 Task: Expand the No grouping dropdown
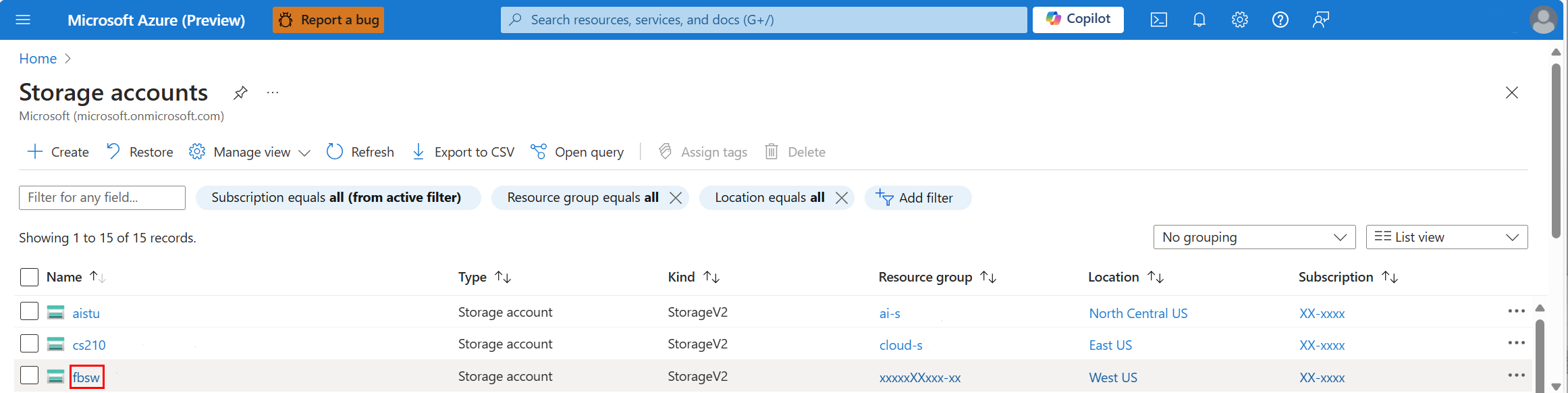click(x=1254, y=237)
